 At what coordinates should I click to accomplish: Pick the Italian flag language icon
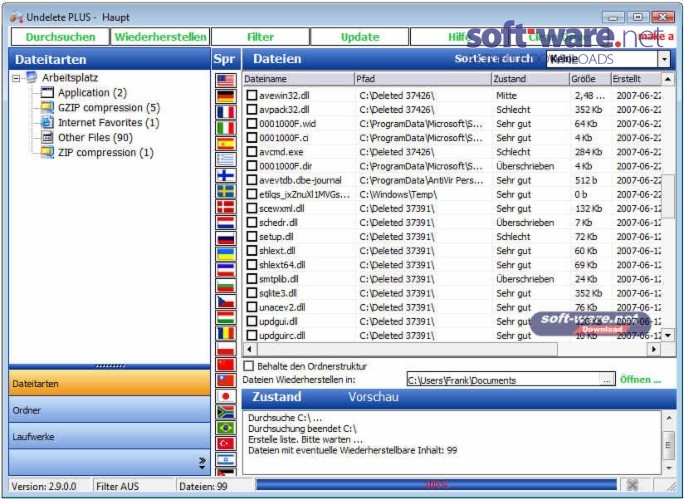click(226, 127)
